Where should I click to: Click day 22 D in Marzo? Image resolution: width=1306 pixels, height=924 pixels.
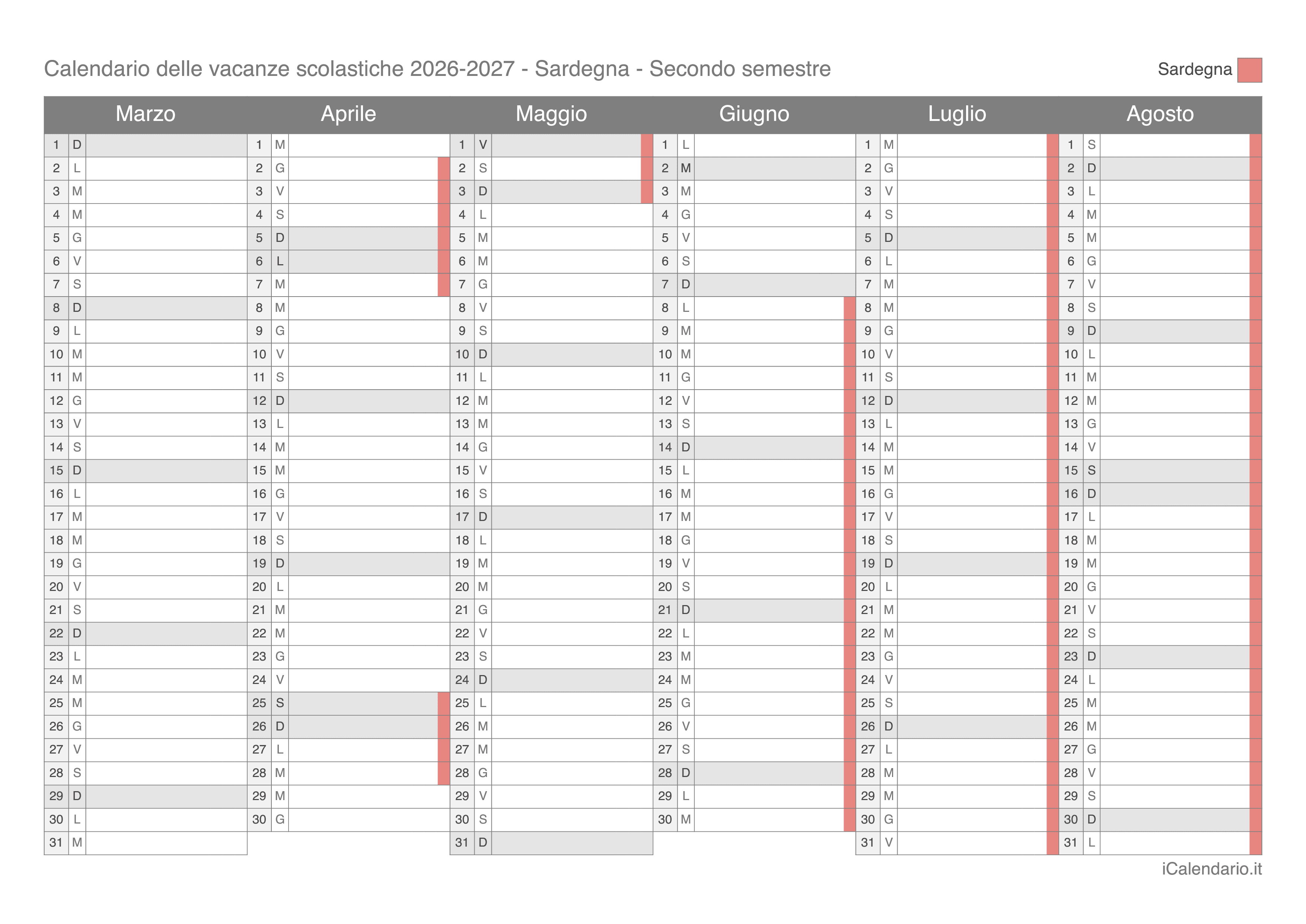click(146, 633)
